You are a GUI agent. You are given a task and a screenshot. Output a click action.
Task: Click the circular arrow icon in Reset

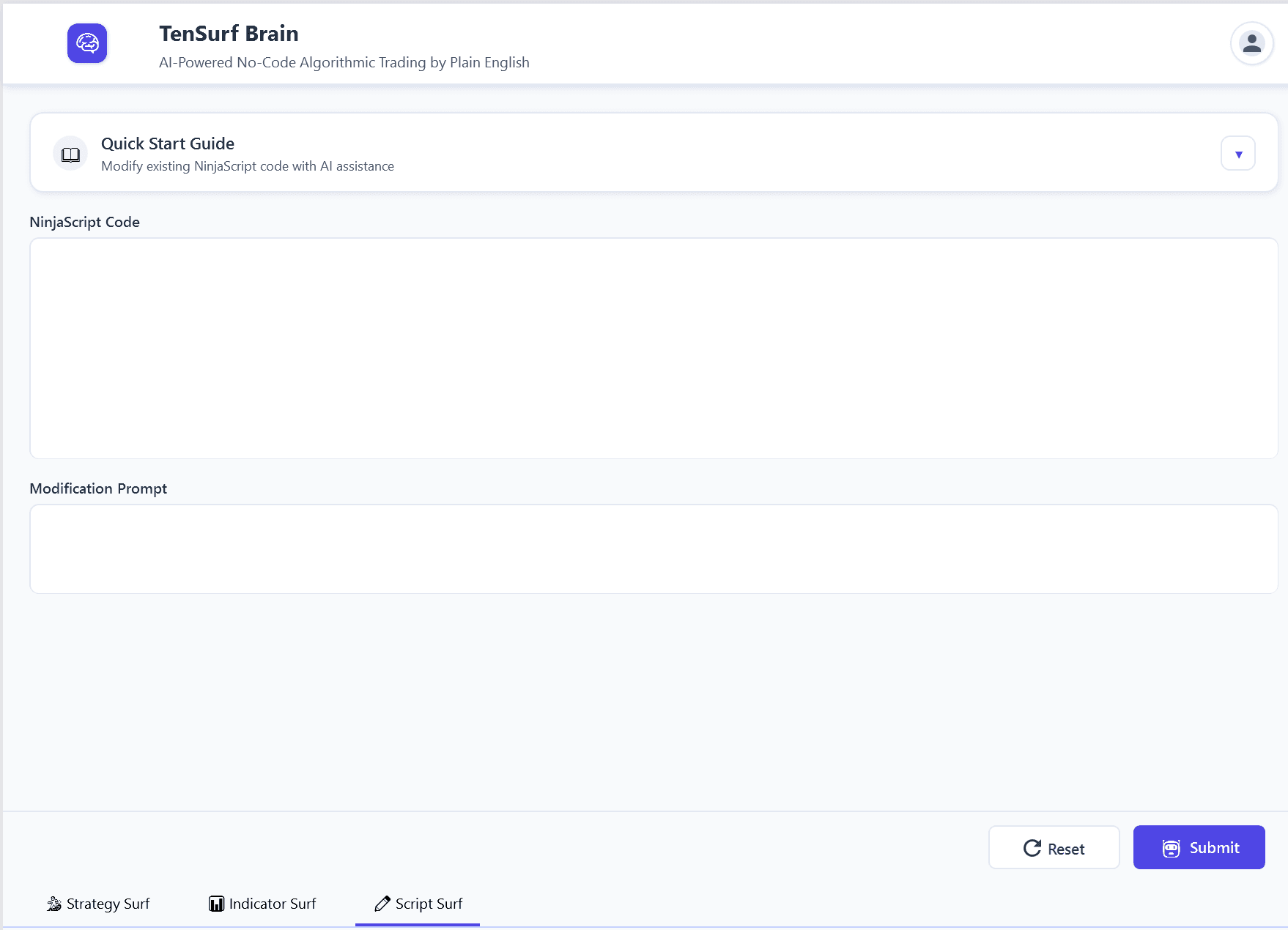(x=1032, y=848)
